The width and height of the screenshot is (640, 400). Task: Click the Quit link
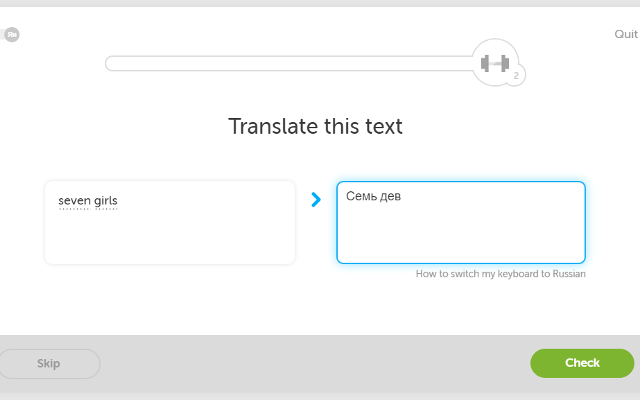pos(626,34)
